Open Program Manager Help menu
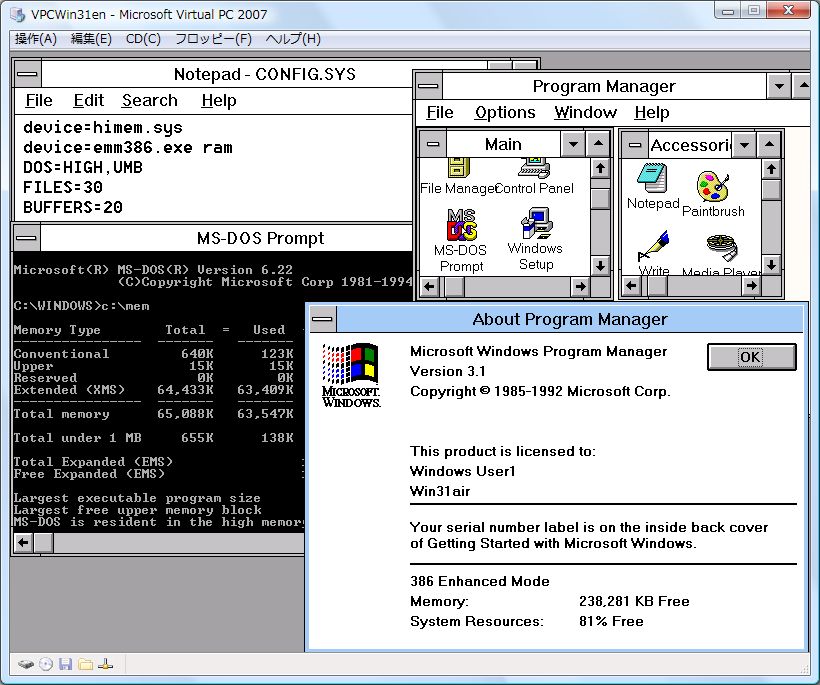 coord(652,112)
